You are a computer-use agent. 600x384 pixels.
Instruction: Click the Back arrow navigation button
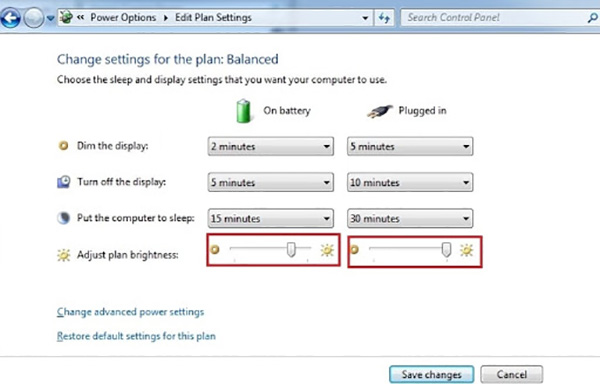(10, 18)
